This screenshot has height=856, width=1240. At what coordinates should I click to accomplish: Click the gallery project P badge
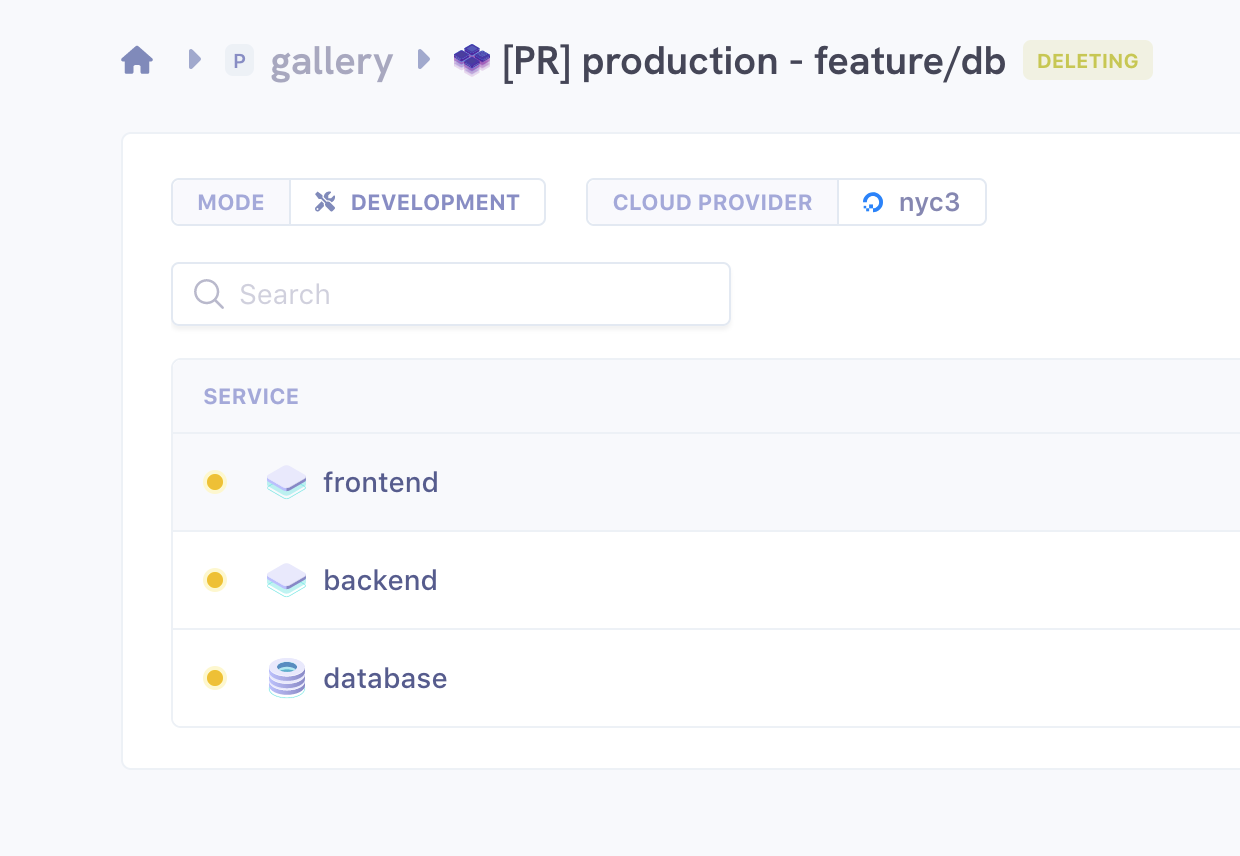tap(239, 61)
